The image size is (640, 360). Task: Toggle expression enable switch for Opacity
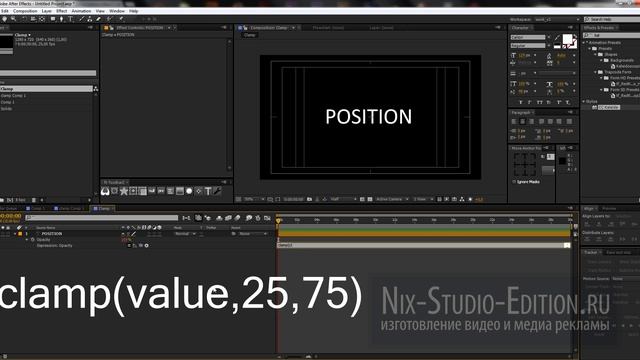[129, 246]
